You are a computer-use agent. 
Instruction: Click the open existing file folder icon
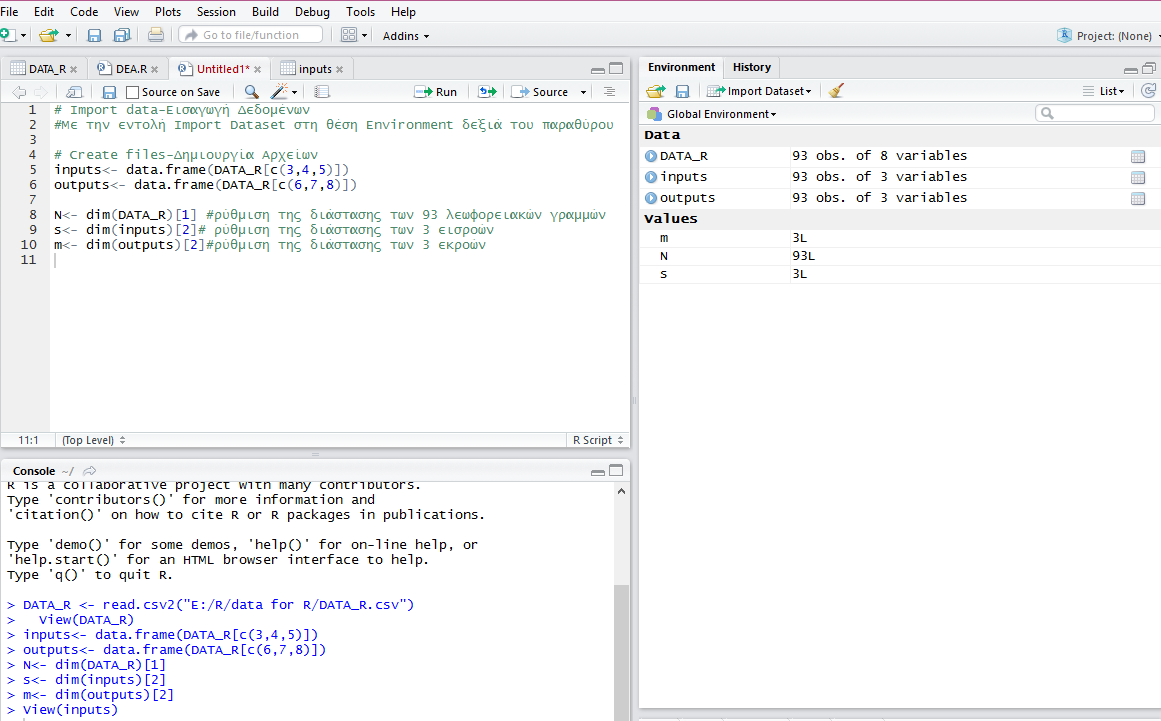click(49, 35)
